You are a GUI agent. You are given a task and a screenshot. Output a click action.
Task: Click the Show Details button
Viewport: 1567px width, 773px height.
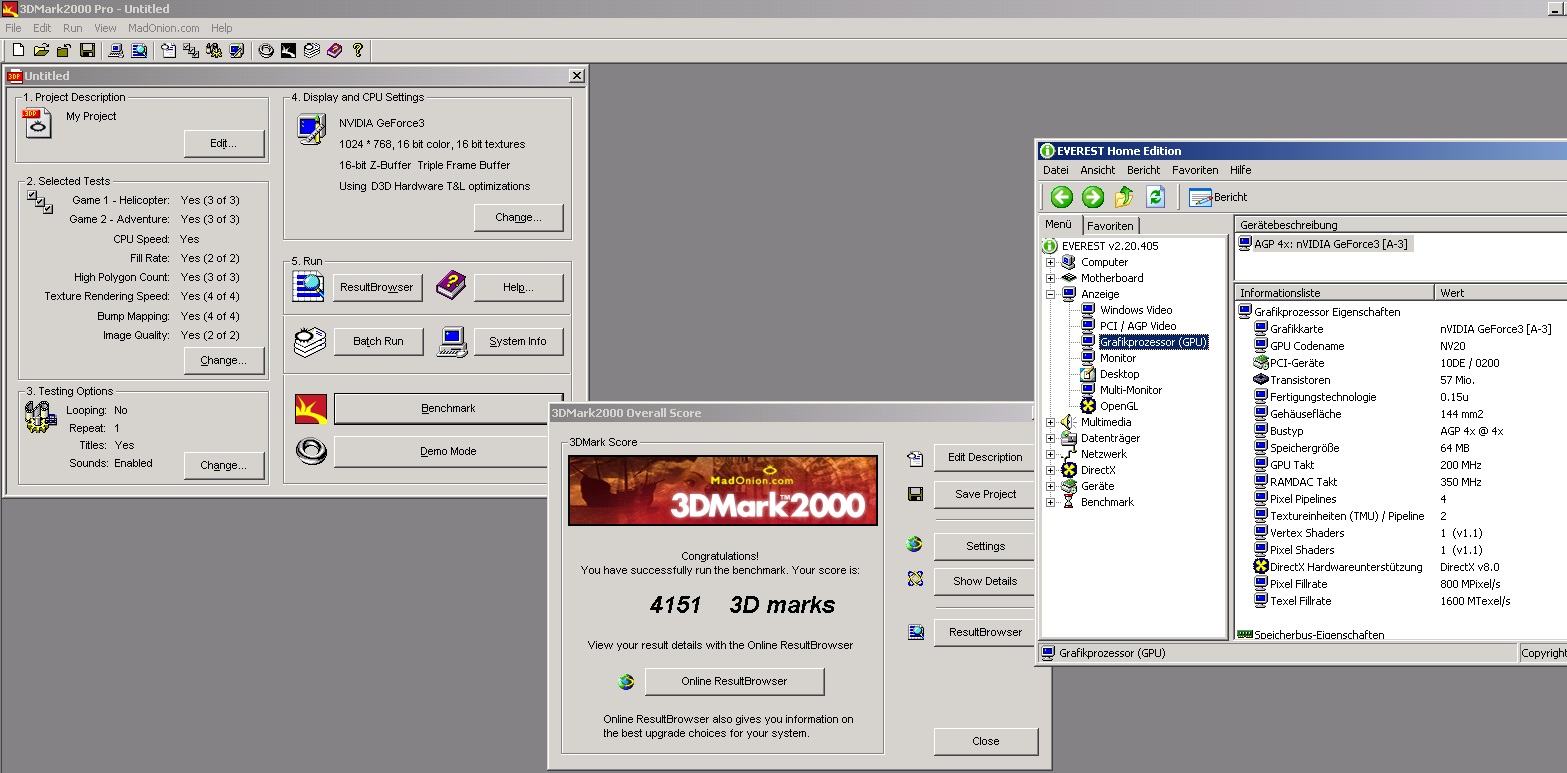pyautogui.click(x=984, y=581)
